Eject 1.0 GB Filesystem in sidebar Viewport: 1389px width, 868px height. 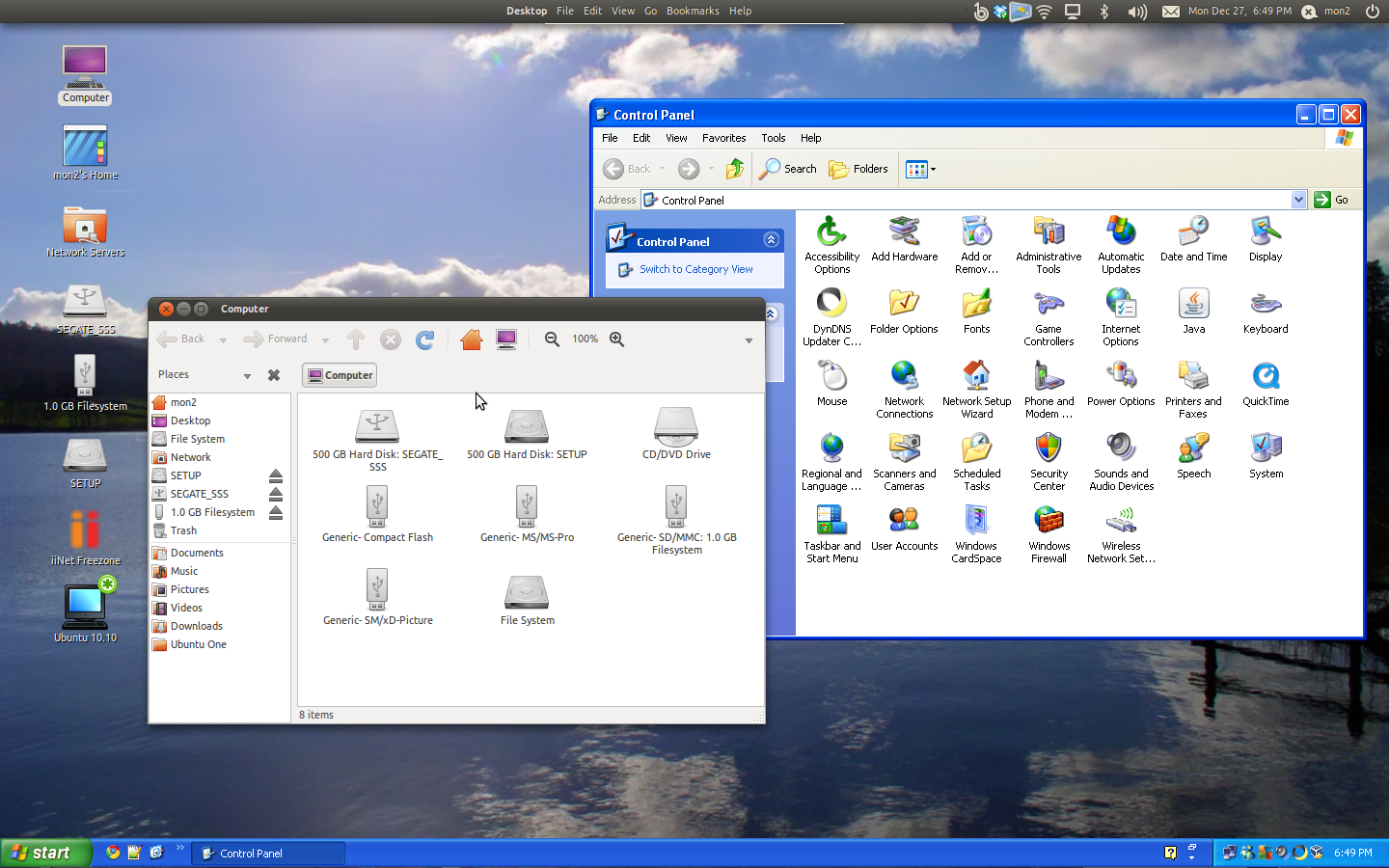coord(276,512)
